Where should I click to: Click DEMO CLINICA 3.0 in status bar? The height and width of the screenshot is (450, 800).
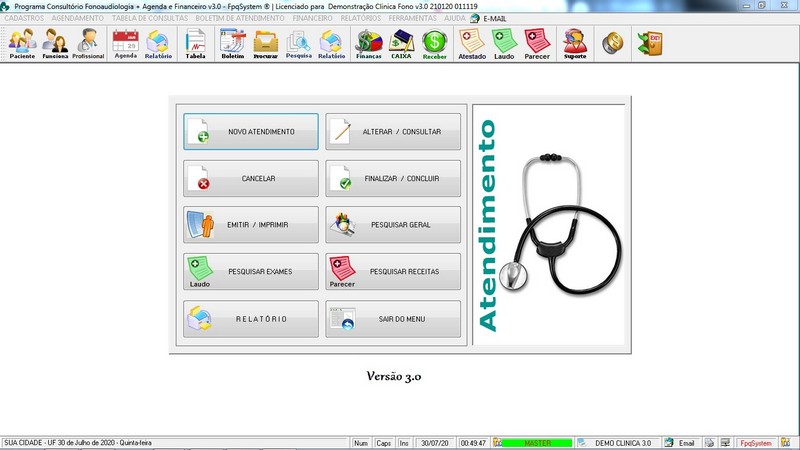click(x=623, y=443)
